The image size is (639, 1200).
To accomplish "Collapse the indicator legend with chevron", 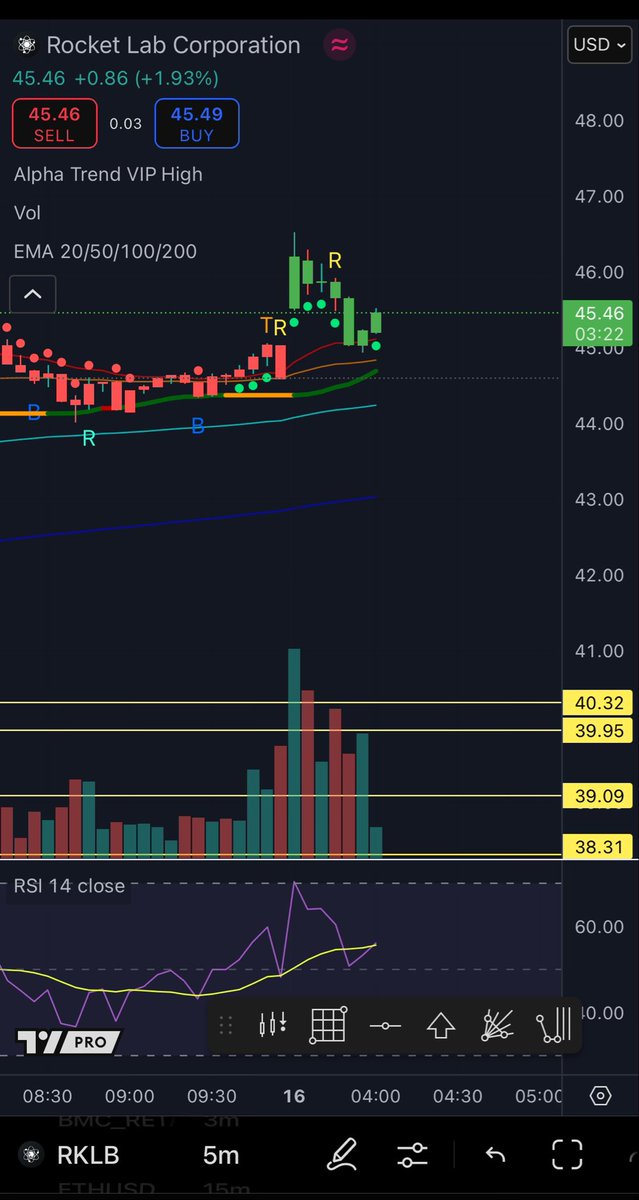I will point(33,294).
